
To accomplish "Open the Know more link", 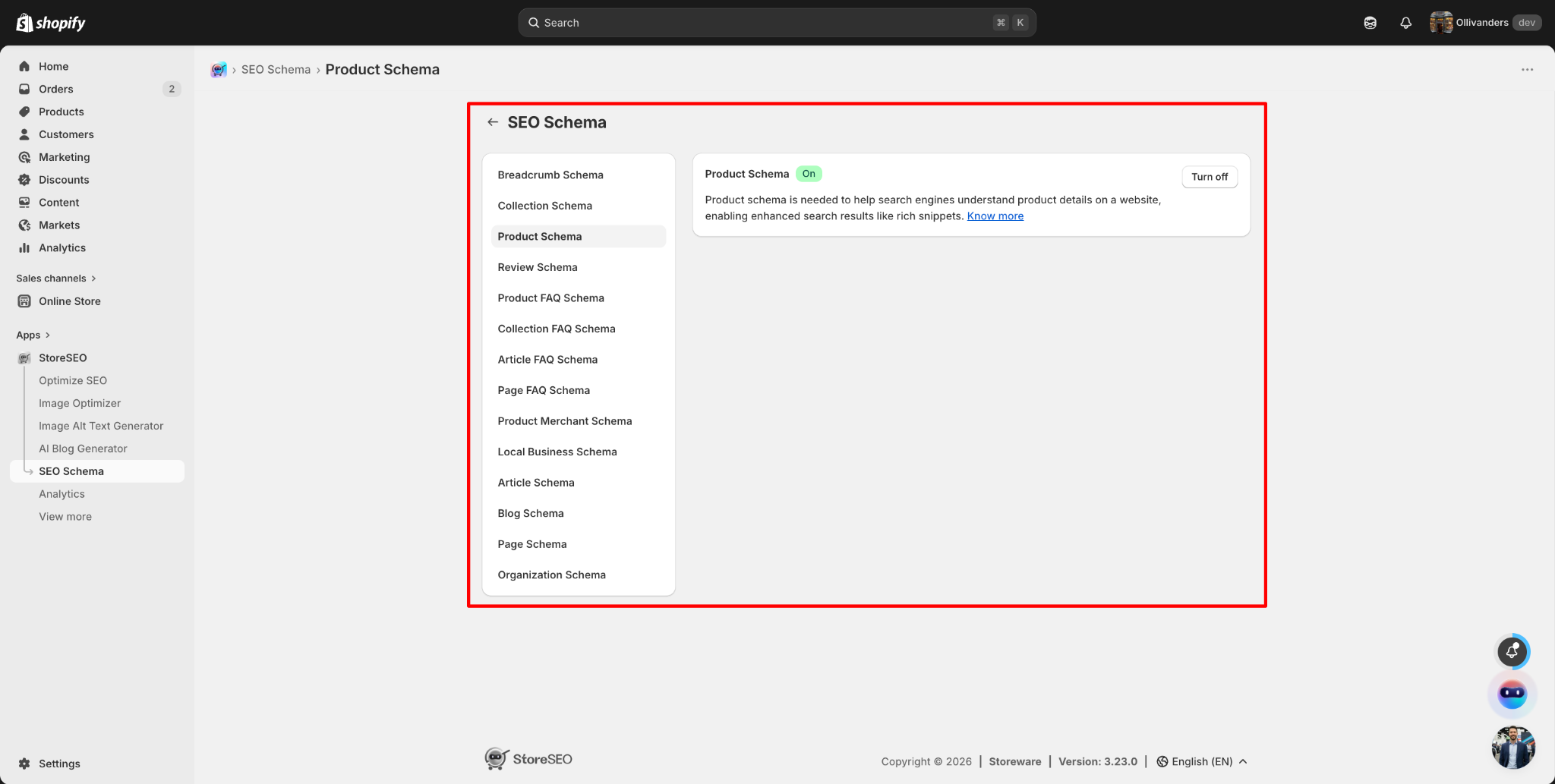I will point(995,216).
